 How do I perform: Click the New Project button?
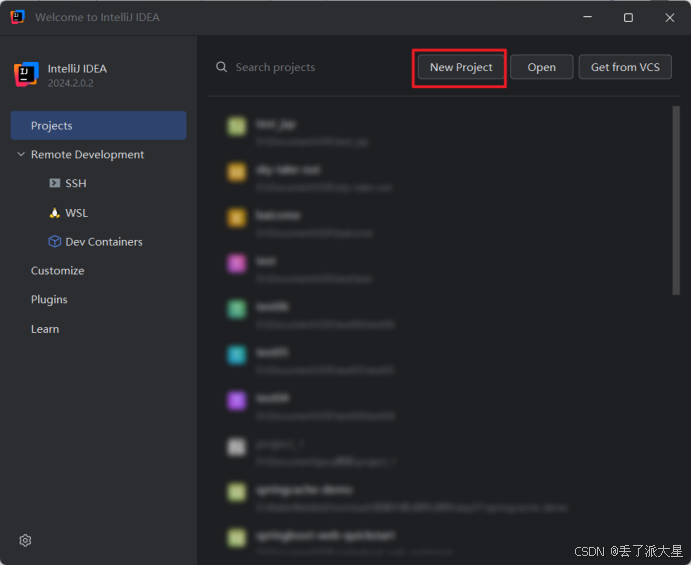click(461, 67)
